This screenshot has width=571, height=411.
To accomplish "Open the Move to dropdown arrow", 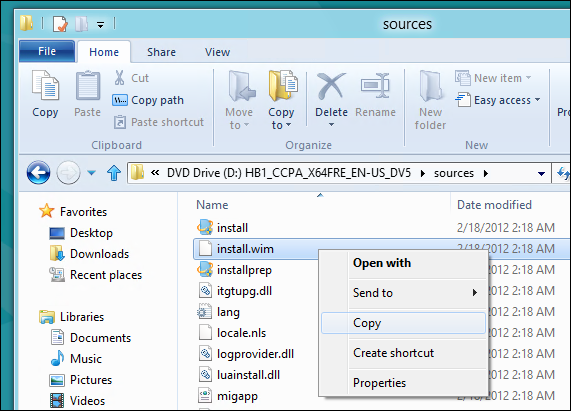I will tap(247, 125).
